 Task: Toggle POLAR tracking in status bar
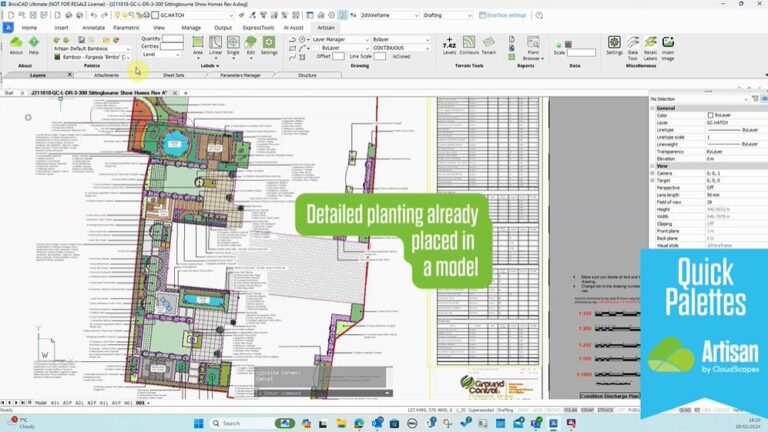pyautogui.click(x=569, y=409)
